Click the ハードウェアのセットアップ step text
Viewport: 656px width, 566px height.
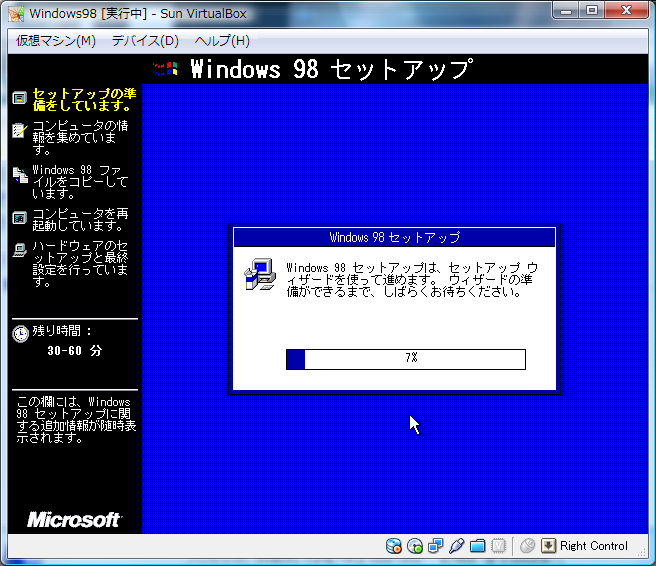80,264
